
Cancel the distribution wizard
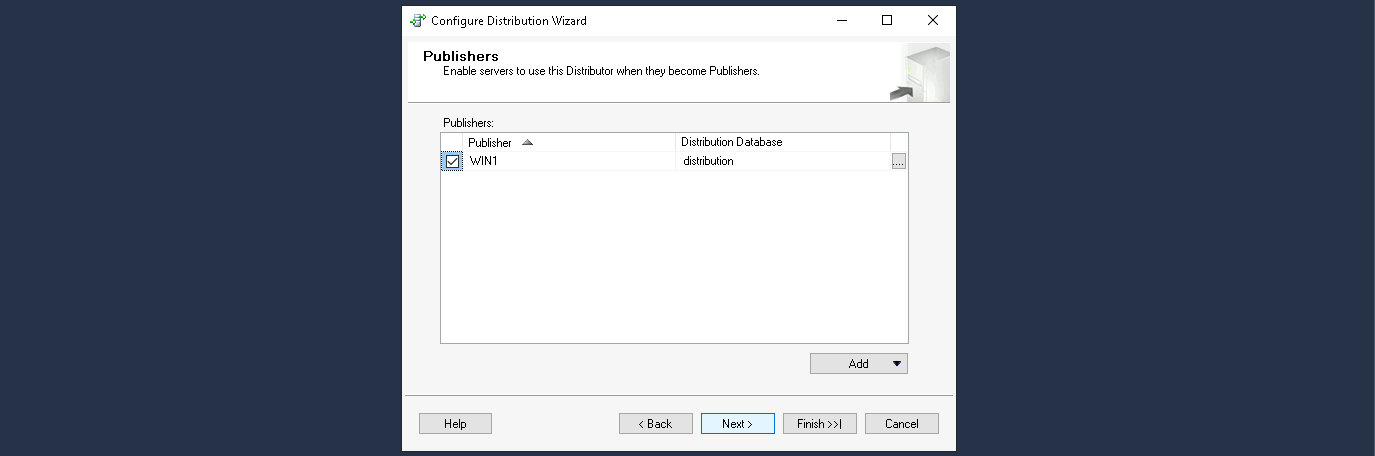(901, 424)
